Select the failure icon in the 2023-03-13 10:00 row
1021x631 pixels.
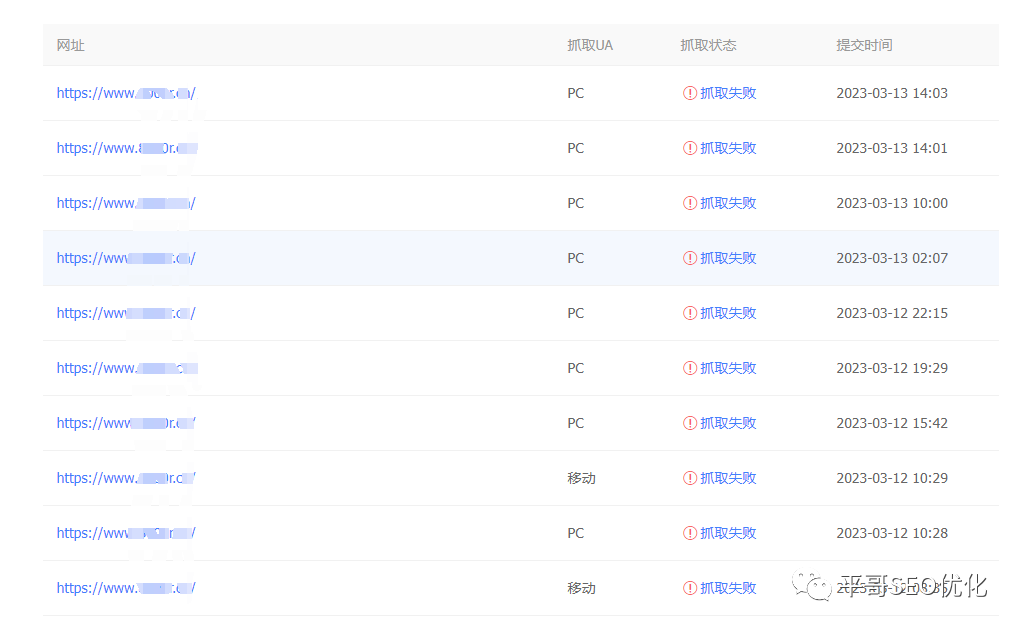tap(690, 203)
